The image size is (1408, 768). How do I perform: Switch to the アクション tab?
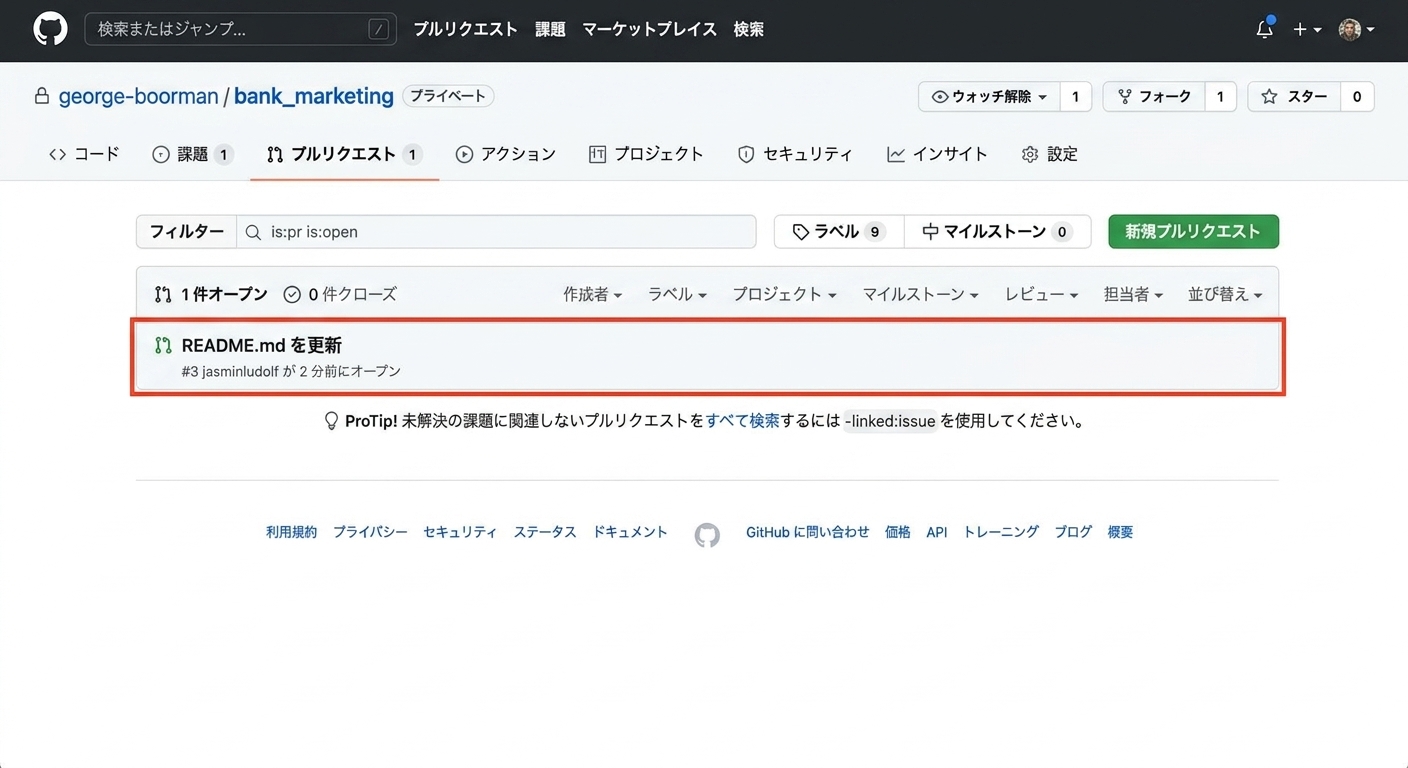pyautogui.click(x=505, y=154)
